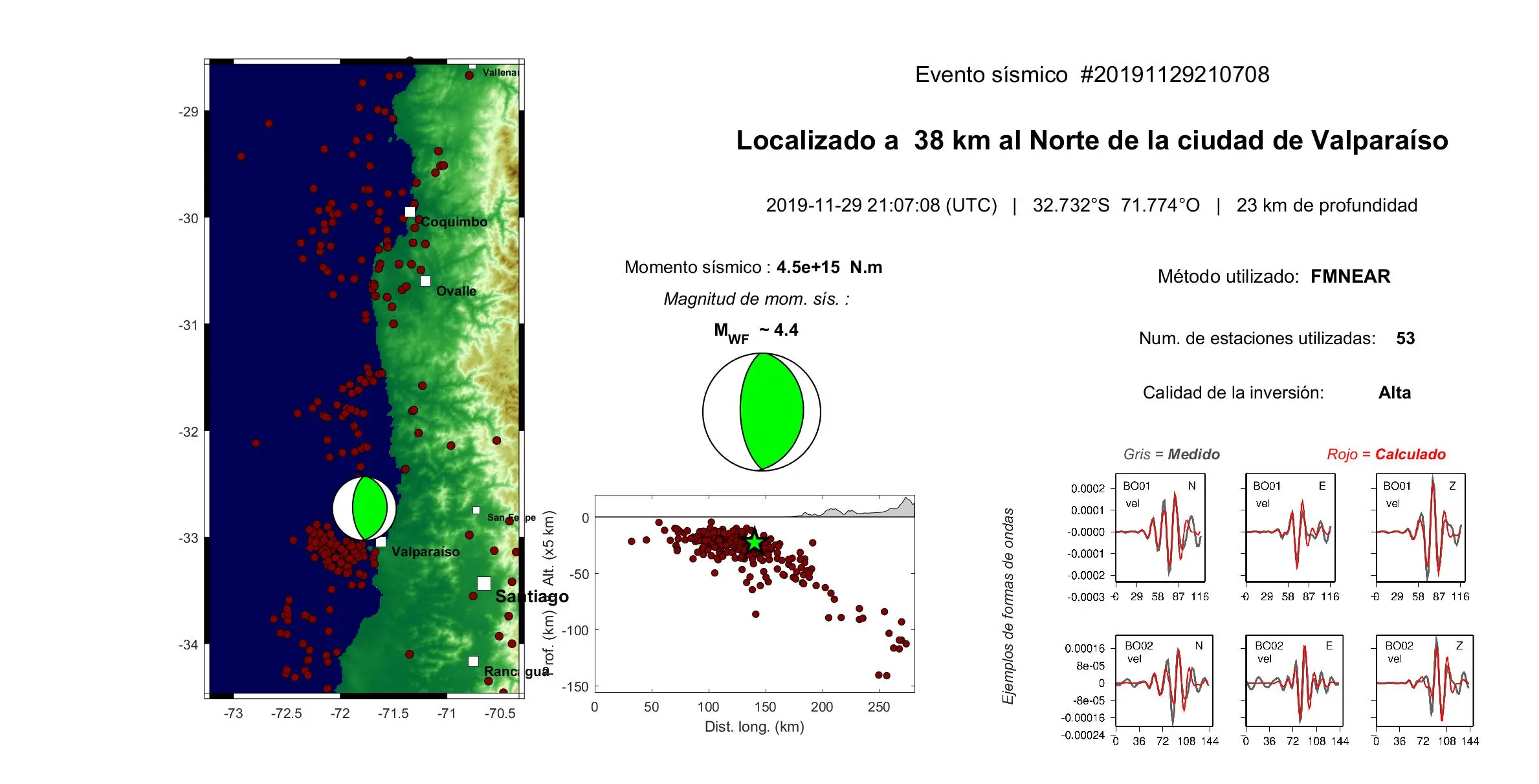Click the 'Magnitud de mom. sís. :' label
The image size is (1539, 784).
pyautogui.click(x=757, y=299)
